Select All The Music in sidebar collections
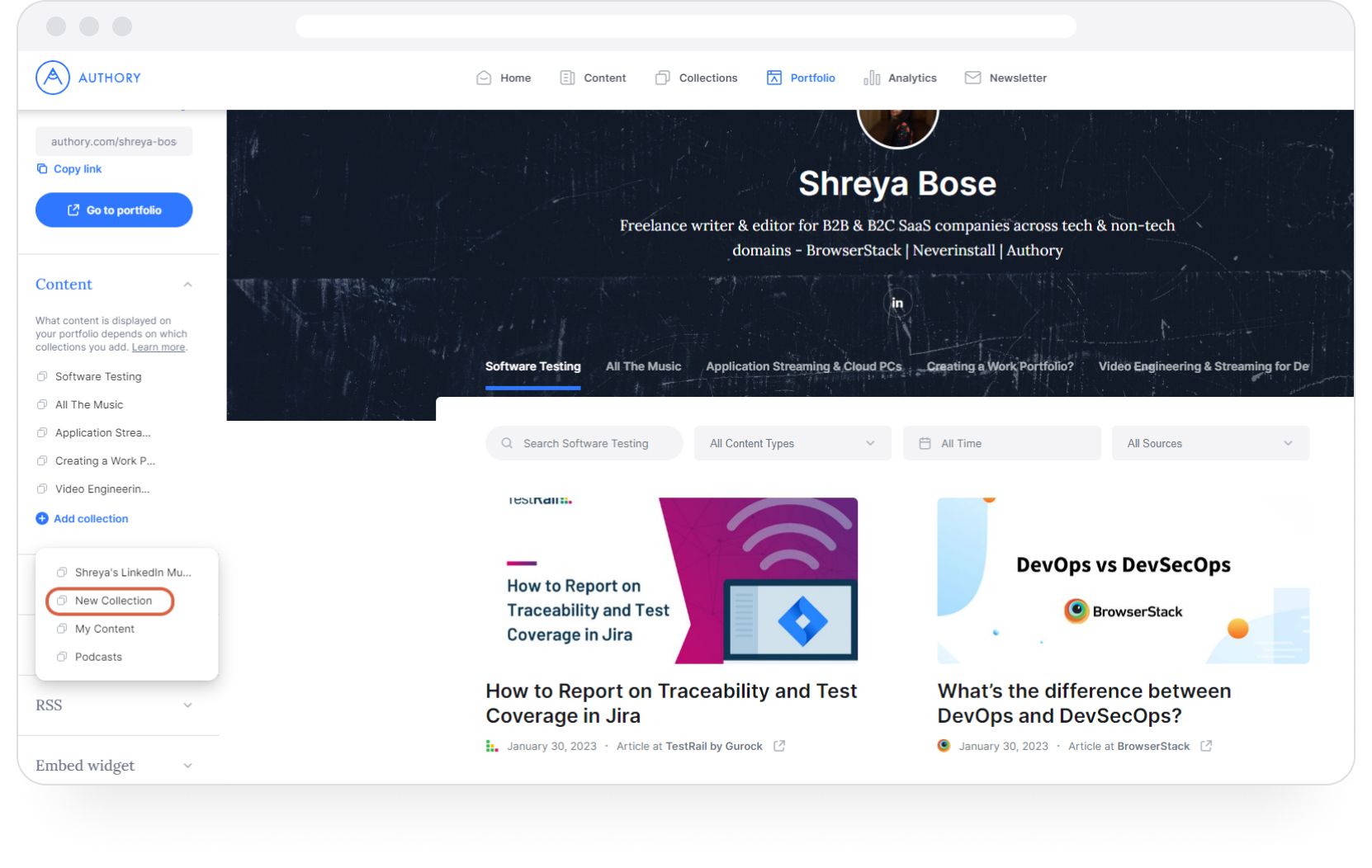Screen dimensions: 1372x868 click(x=80, y=404)
